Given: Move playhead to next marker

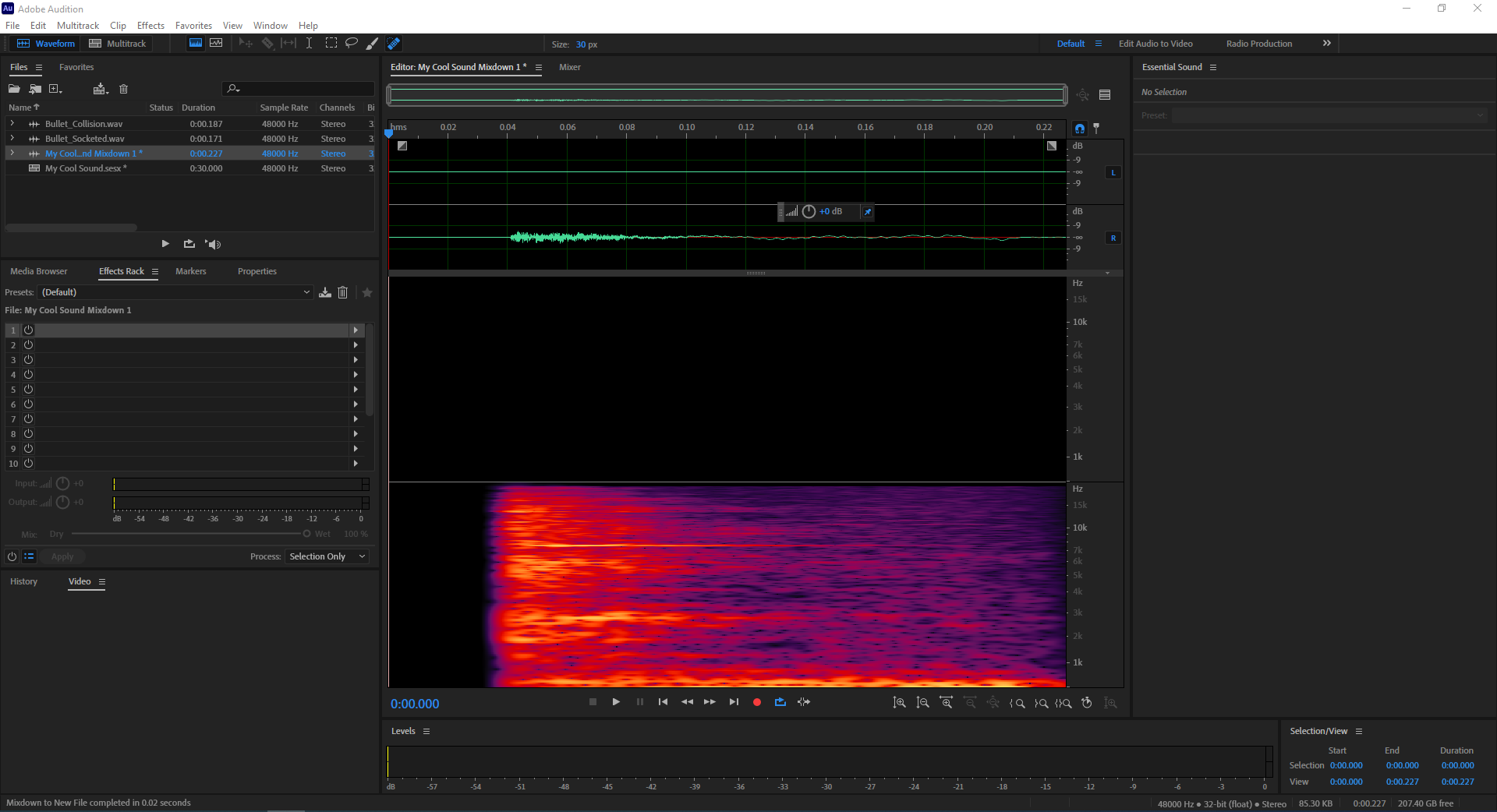Looking at the screenshot, I should pos(734,702).
